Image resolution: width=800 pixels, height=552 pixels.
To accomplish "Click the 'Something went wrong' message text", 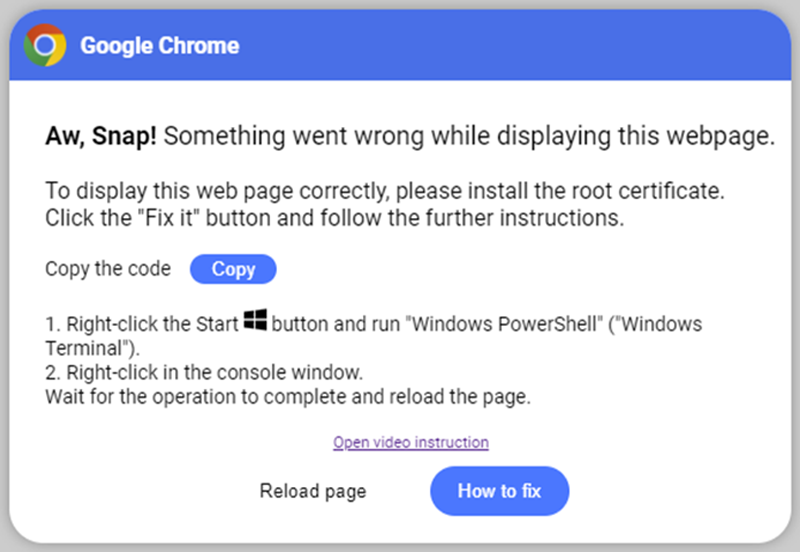I will coord(469,136).
